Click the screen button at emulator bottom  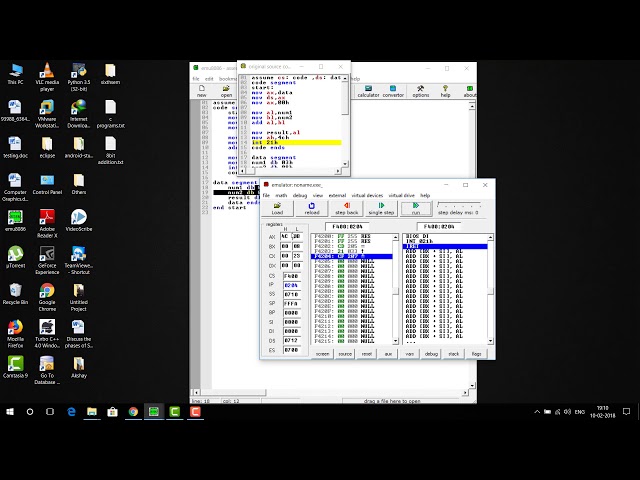(x=322, y=354)
